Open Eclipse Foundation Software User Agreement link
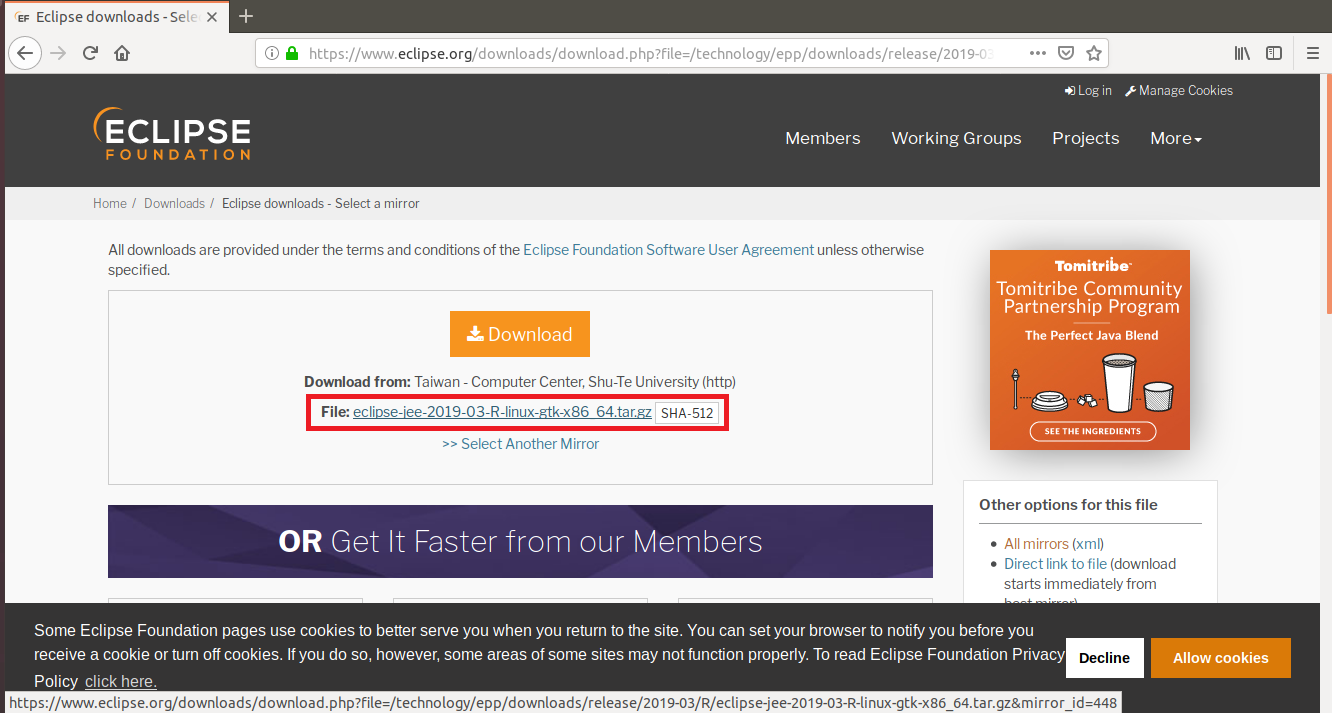Image resolution: width=1332 pixels, height=713 pixels. (x=668, y=249)
